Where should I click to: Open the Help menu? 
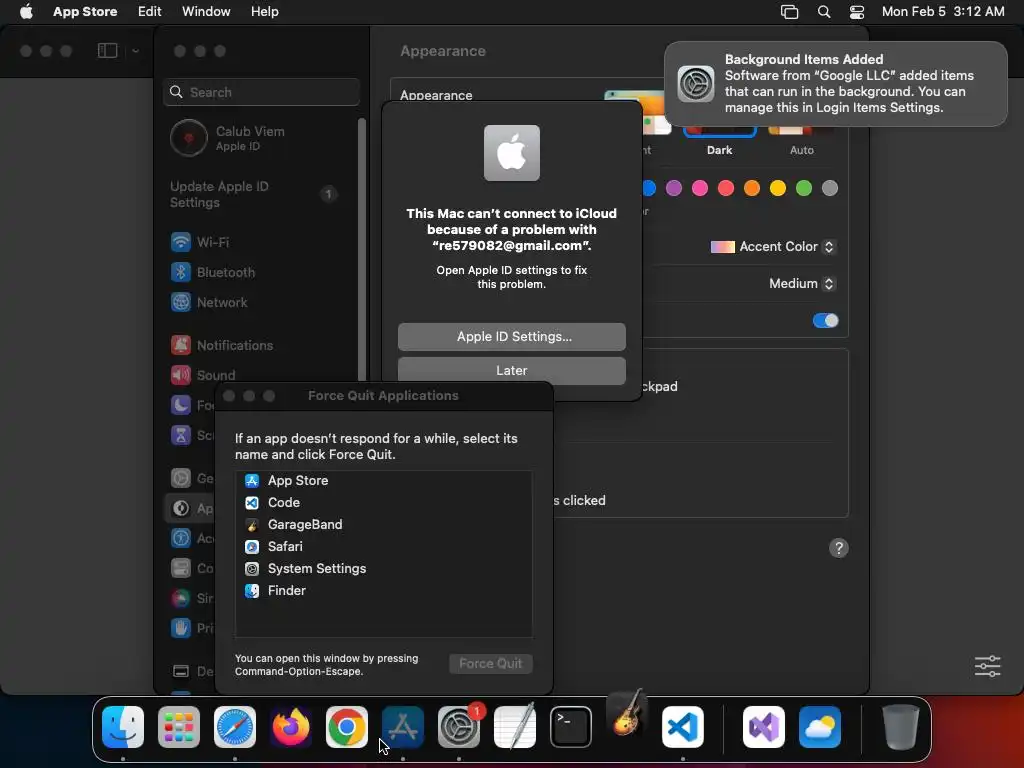click(x=264, y=12)
